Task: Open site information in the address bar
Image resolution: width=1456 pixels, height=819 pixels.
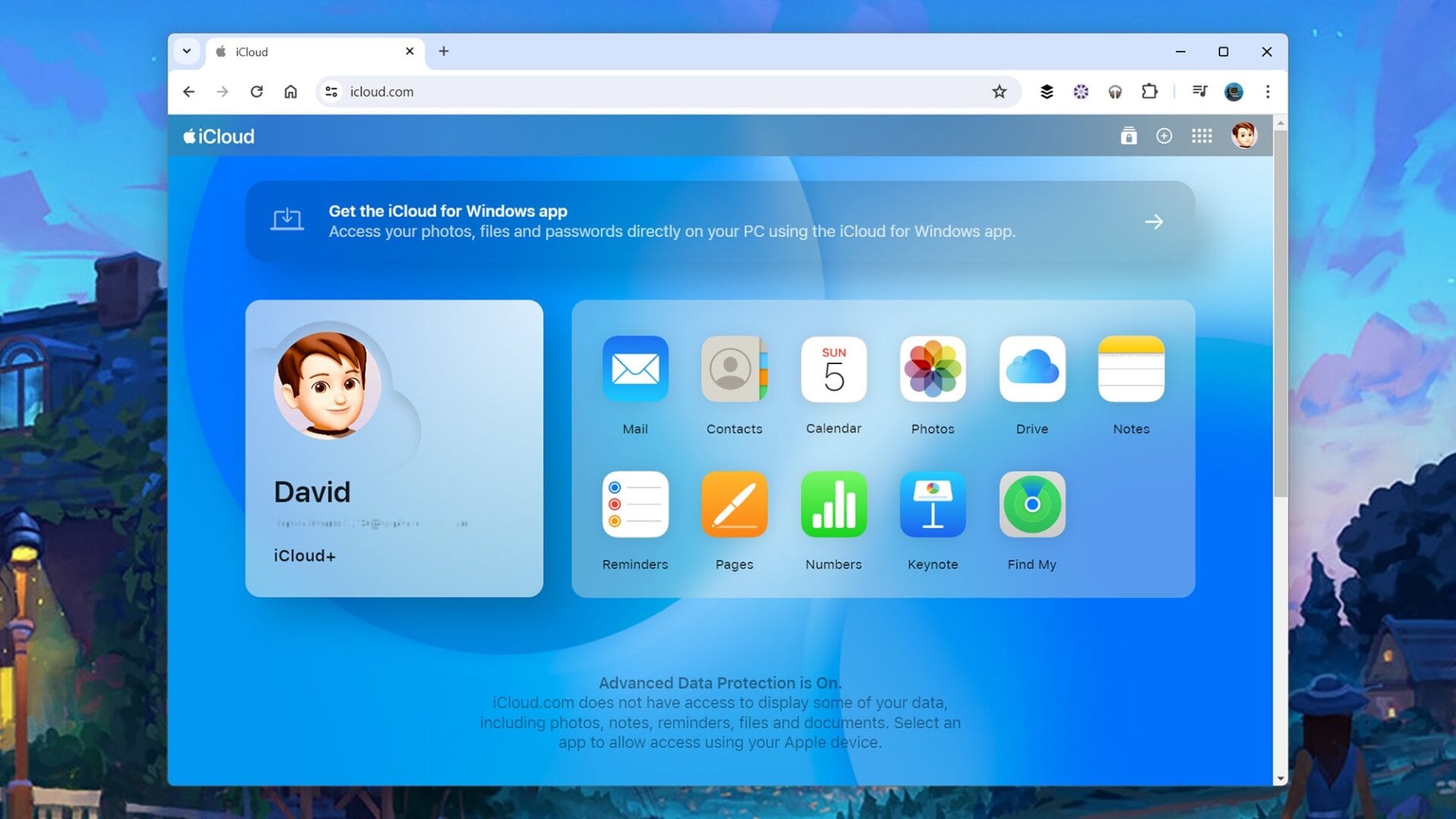Action: coord(331,92)
